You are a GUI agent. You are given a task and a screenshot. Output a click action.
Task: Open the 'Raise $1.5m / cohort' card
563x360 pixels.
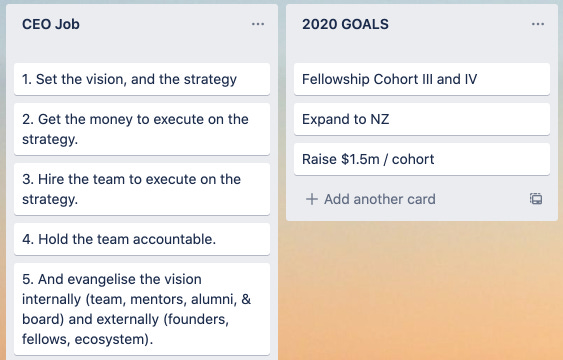tap(422, 159)
